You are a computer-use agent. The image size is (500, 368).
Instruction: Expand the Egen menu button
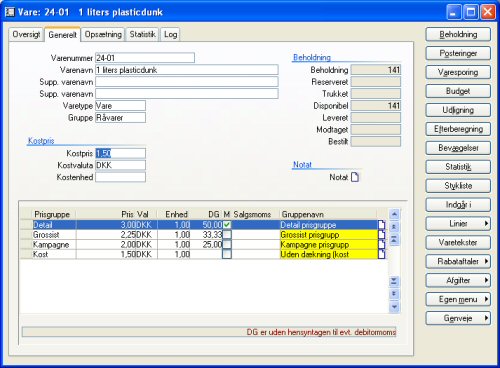coord(458,299)
